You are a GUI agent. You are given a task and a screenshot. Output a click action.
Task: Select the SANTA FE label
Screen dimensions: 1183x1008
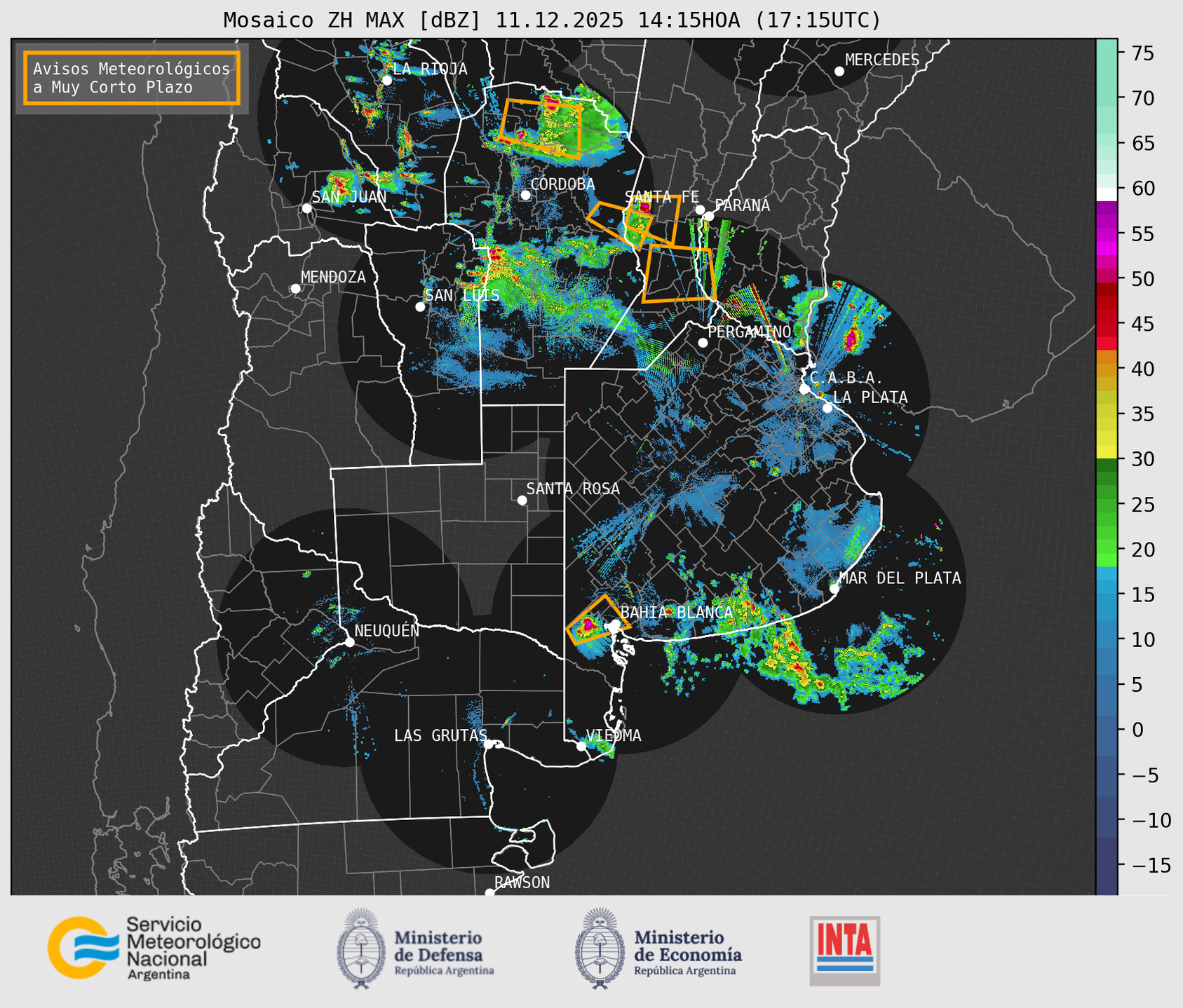[662, 197]
